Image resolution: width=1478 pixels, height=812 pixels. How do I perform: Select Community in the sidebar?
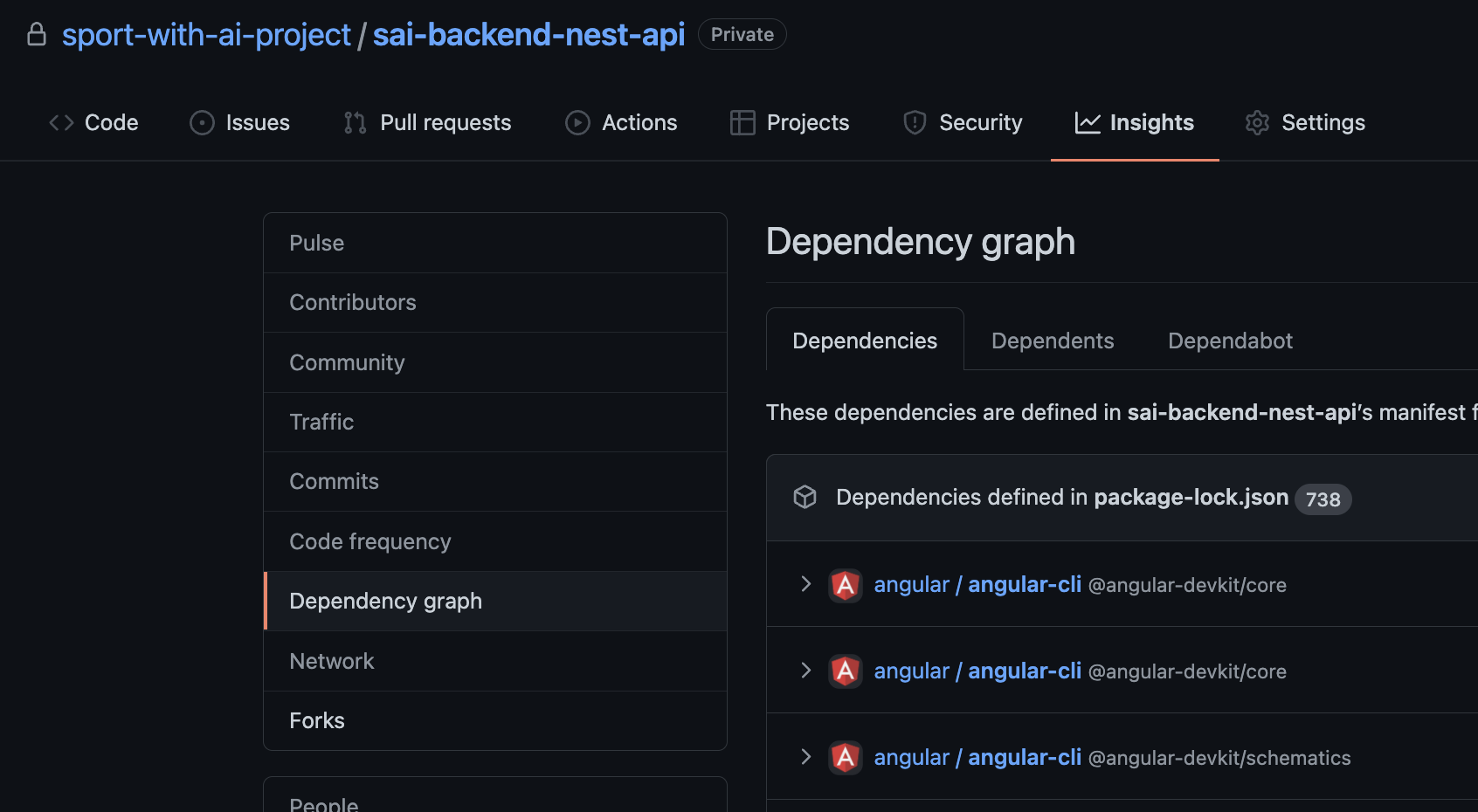tap(495, 362)
